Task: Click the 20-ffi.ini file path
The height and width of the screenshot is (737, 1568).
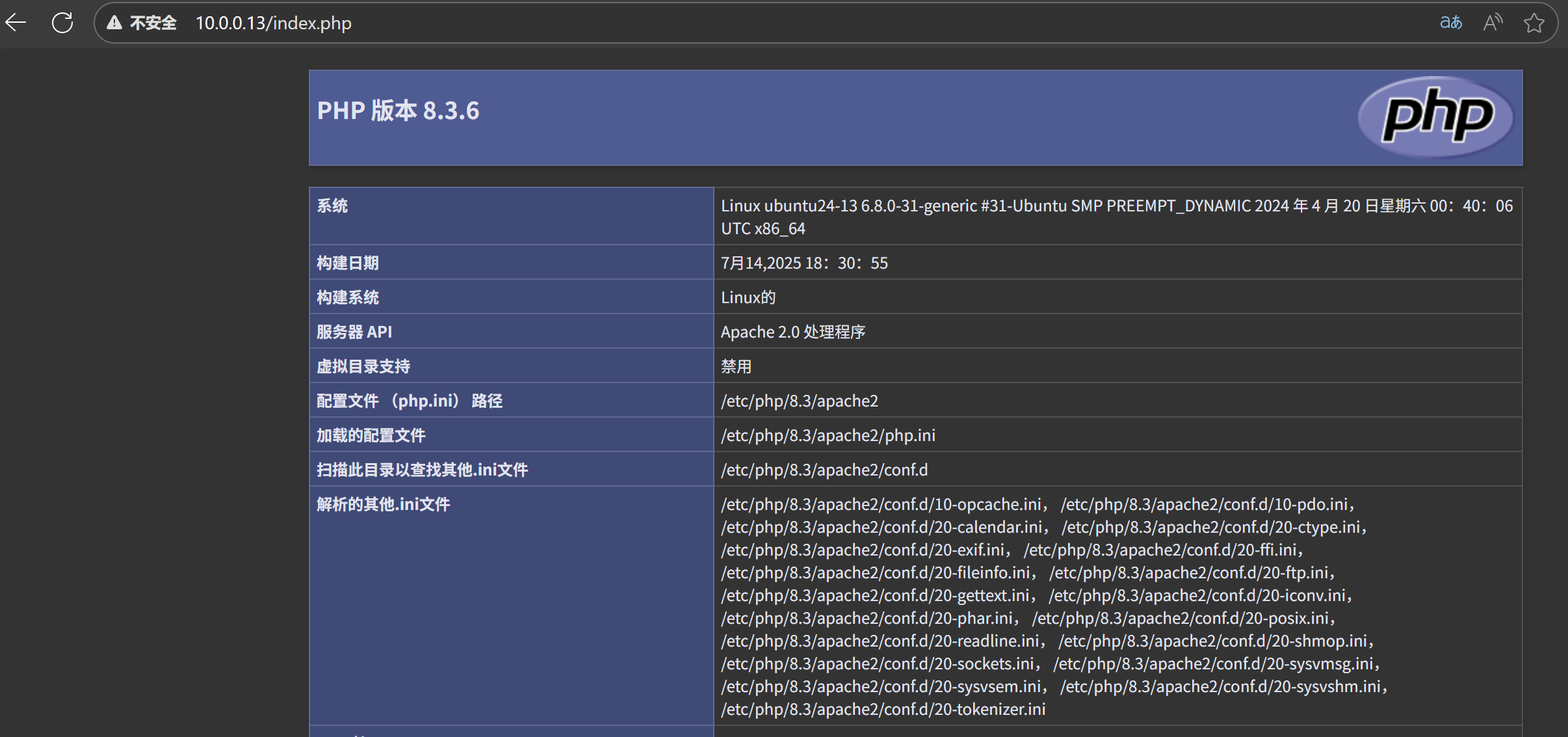Action: [x=1160, y=550]
